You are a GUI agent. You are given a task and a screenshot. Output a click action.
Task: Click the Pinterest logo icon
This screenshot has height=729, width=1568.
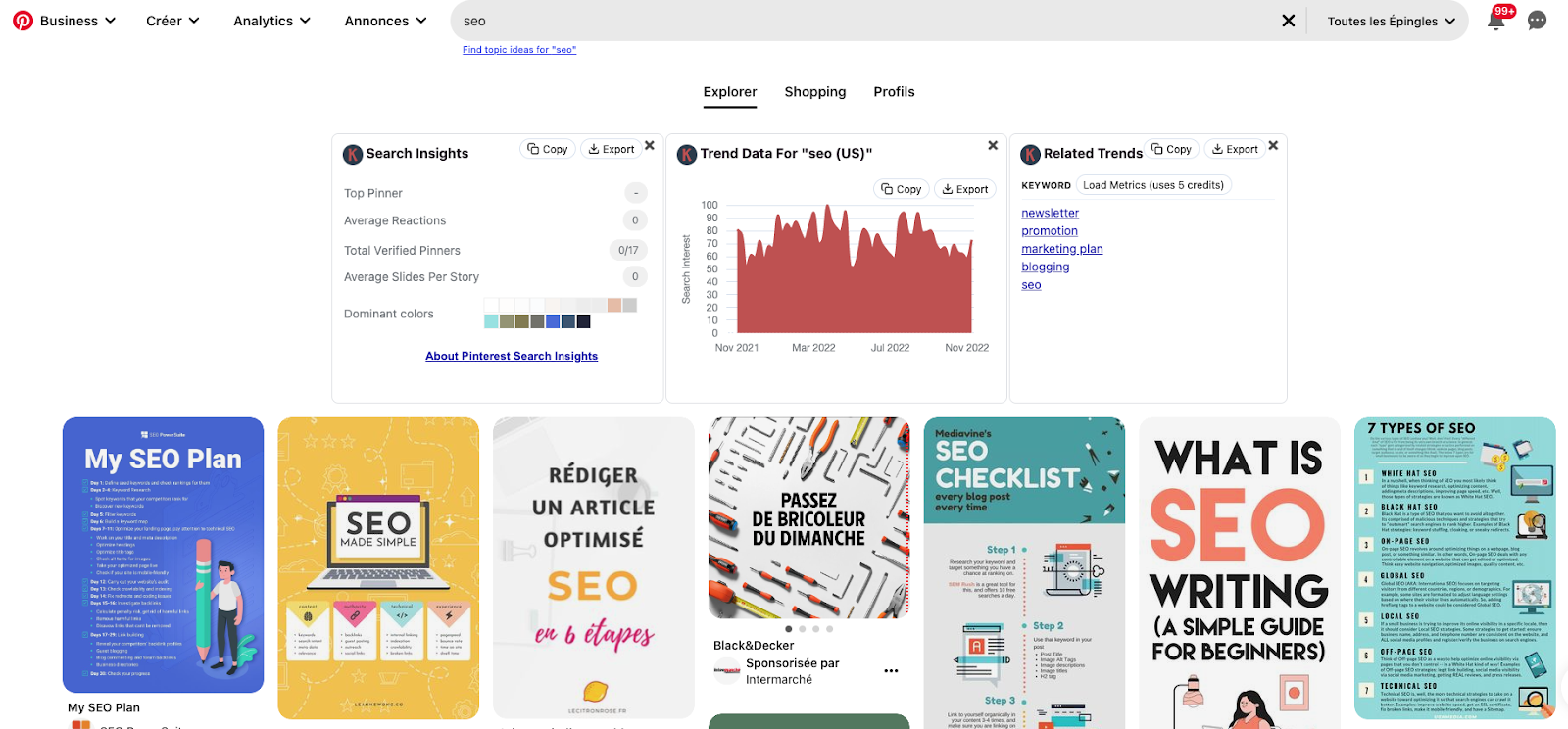click(23, 21)
